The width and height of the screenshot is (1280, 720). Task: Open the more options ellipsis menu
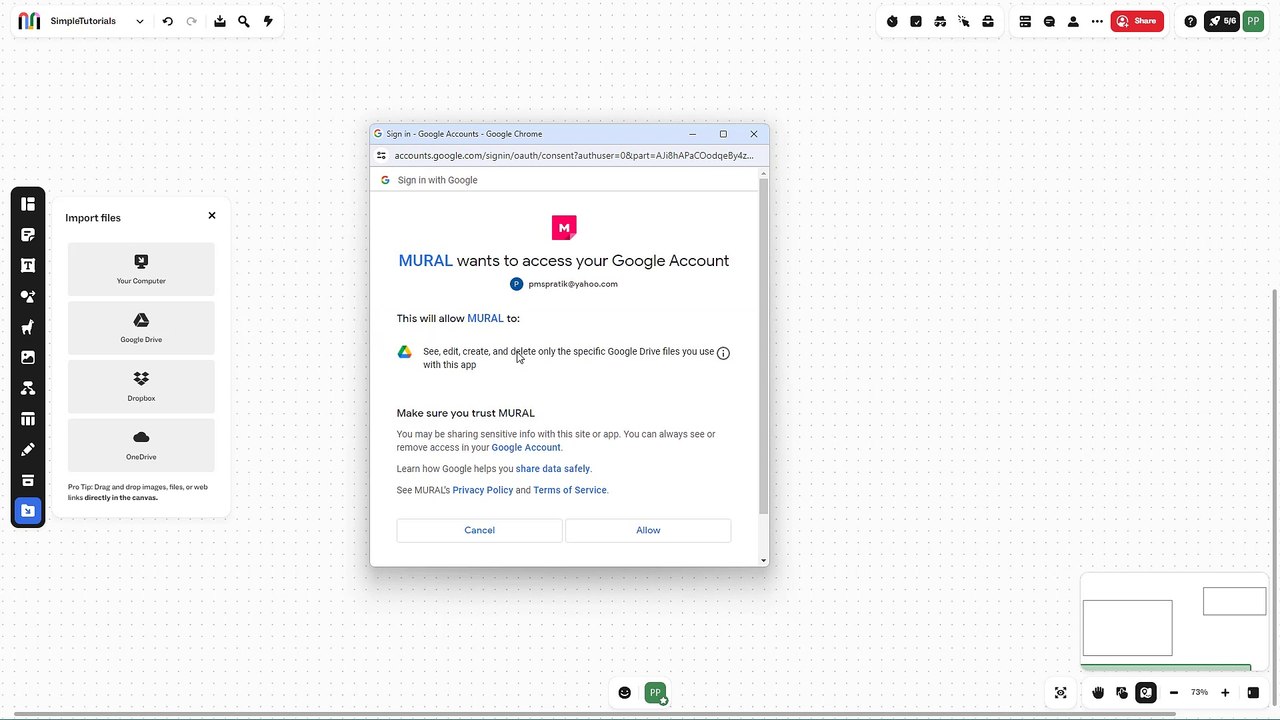point(1097,21)
